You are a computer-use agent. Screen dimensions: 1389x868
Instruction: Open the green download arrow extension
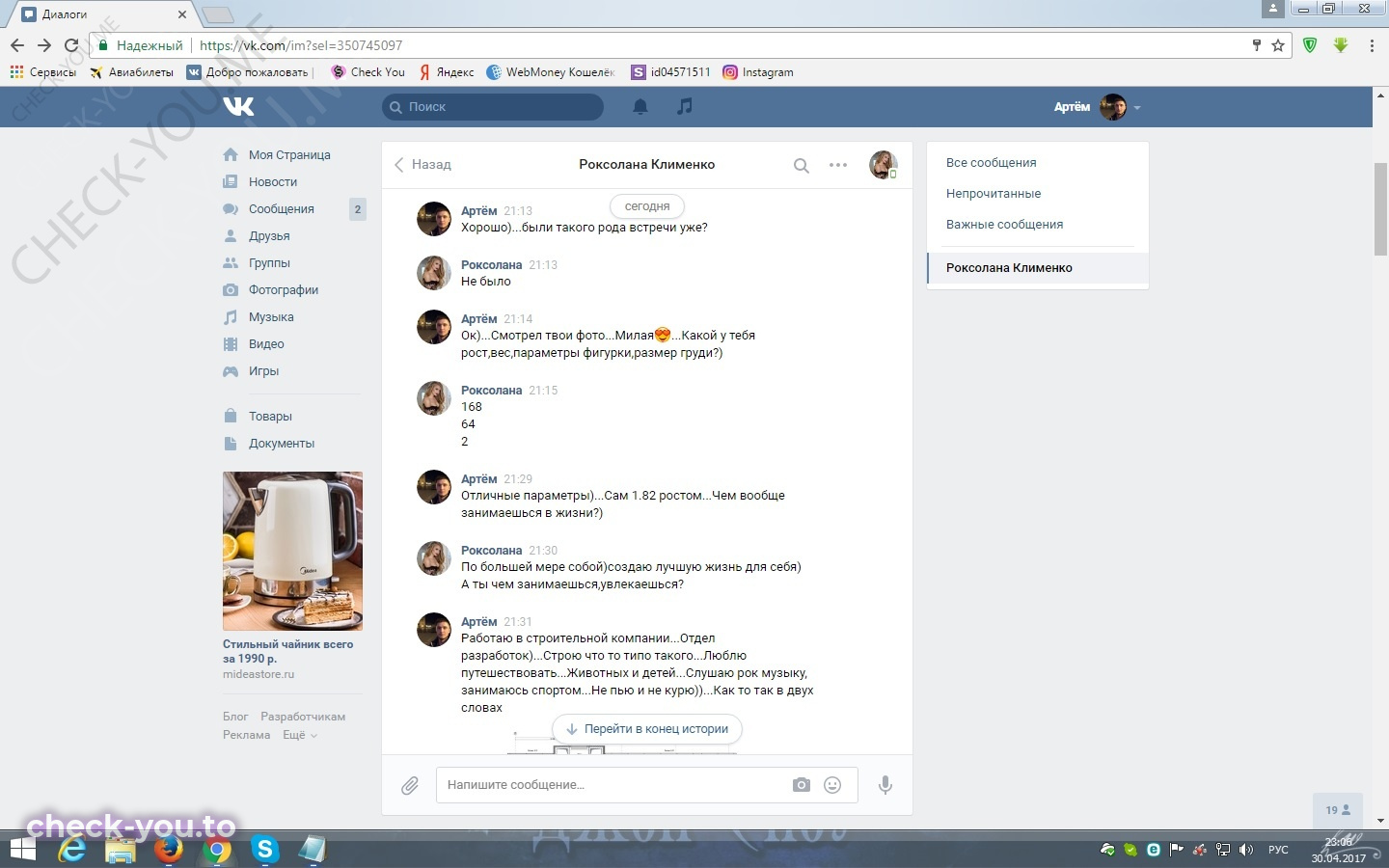tap(1341, 45)
